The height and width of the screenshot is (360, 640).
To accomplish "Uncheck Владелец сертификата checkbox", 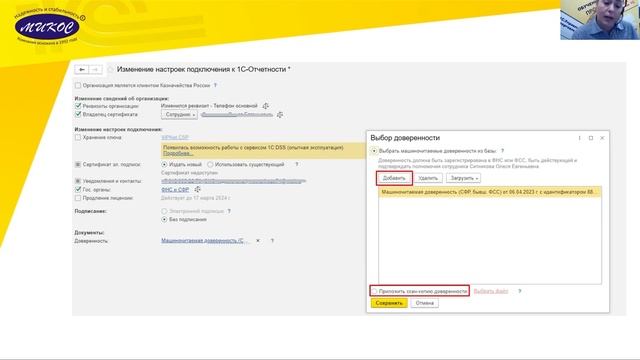I will pos(78,115).
